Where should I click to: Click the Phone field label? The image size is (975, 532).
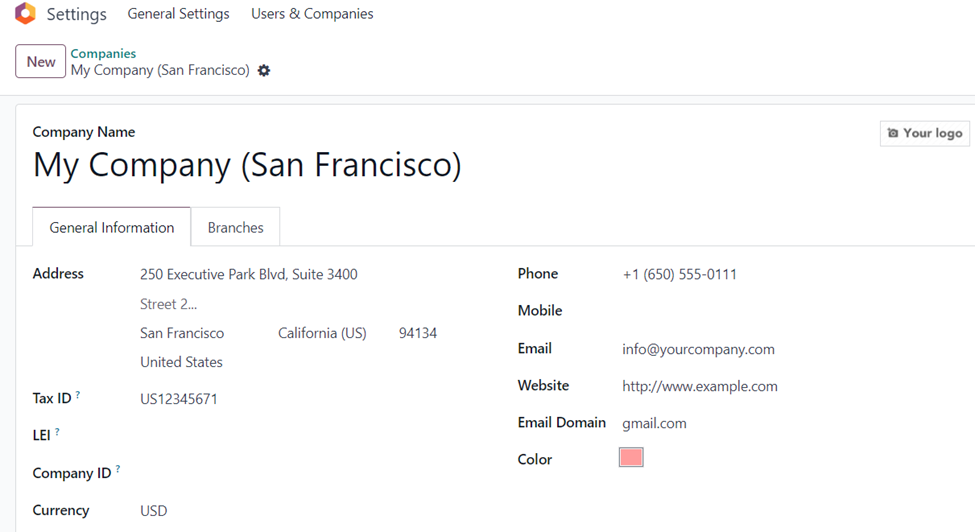(x=538, y=273)
